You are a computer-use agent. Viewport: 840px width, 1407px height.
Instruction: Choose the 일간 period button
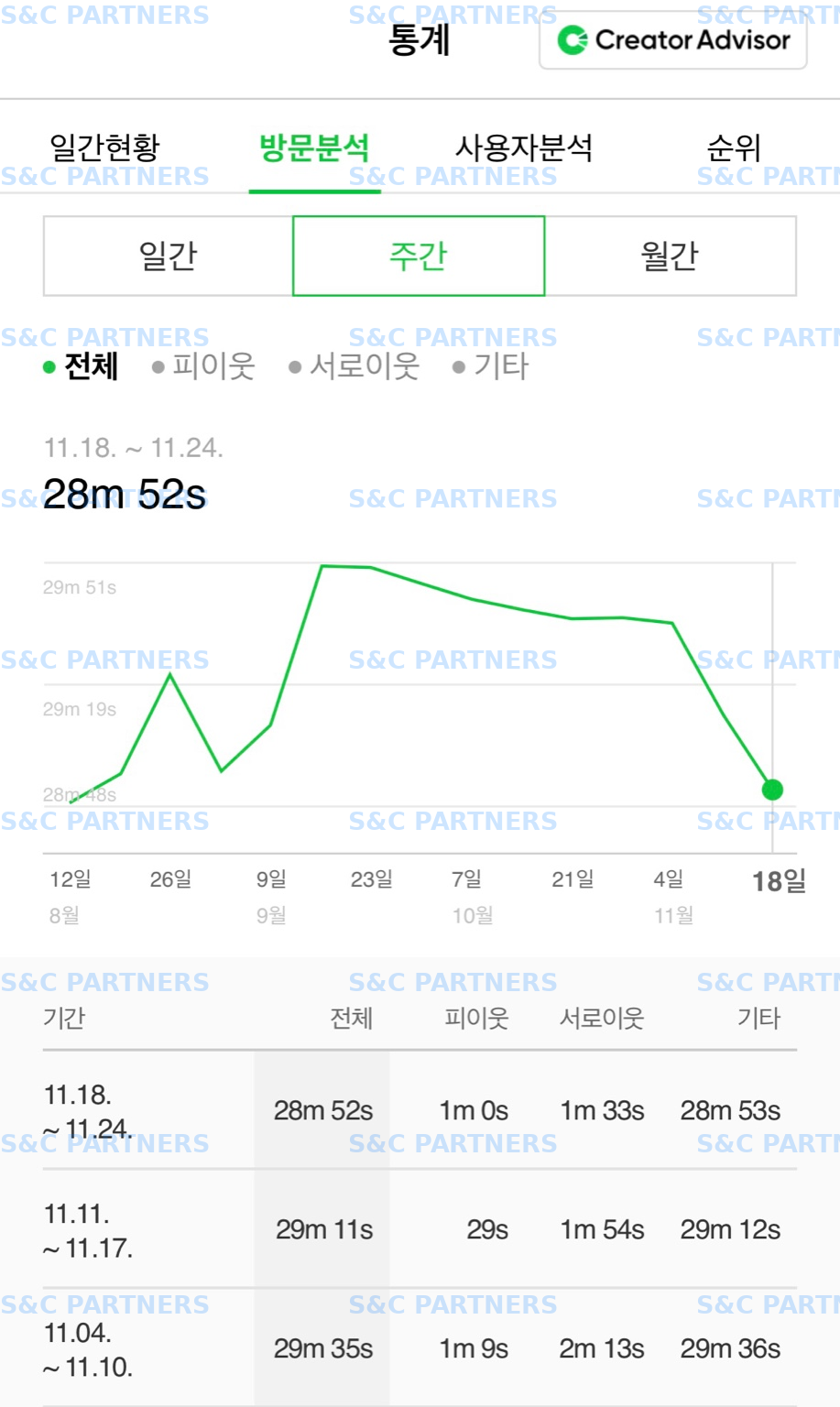tap(168, 256)
